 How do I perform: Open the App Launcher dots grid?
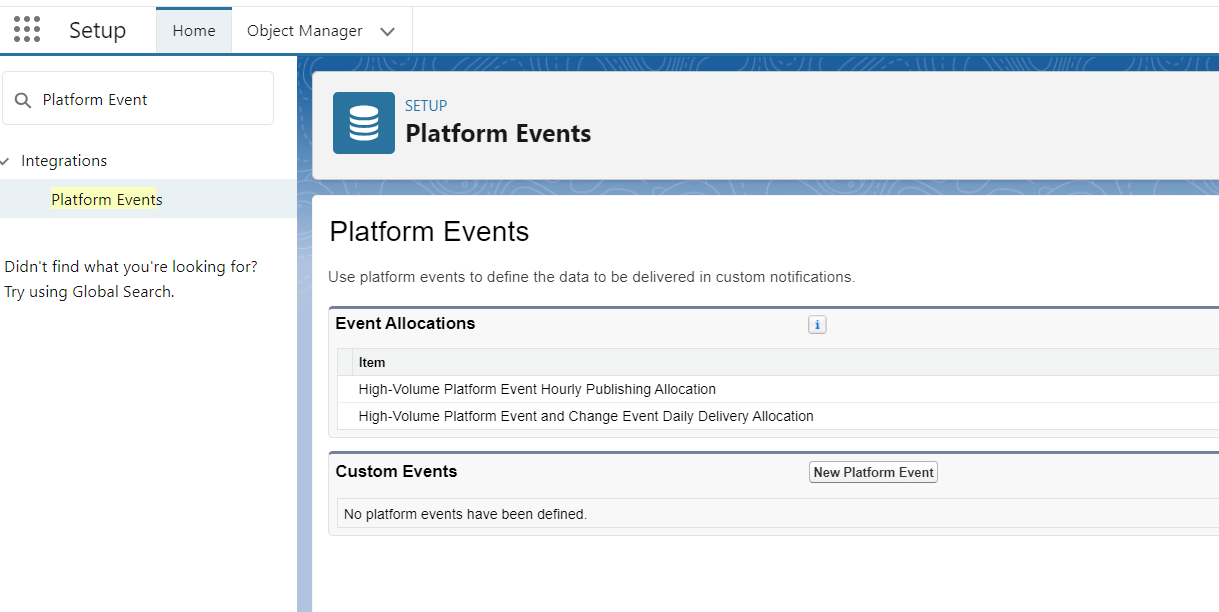tap(27, 30)
